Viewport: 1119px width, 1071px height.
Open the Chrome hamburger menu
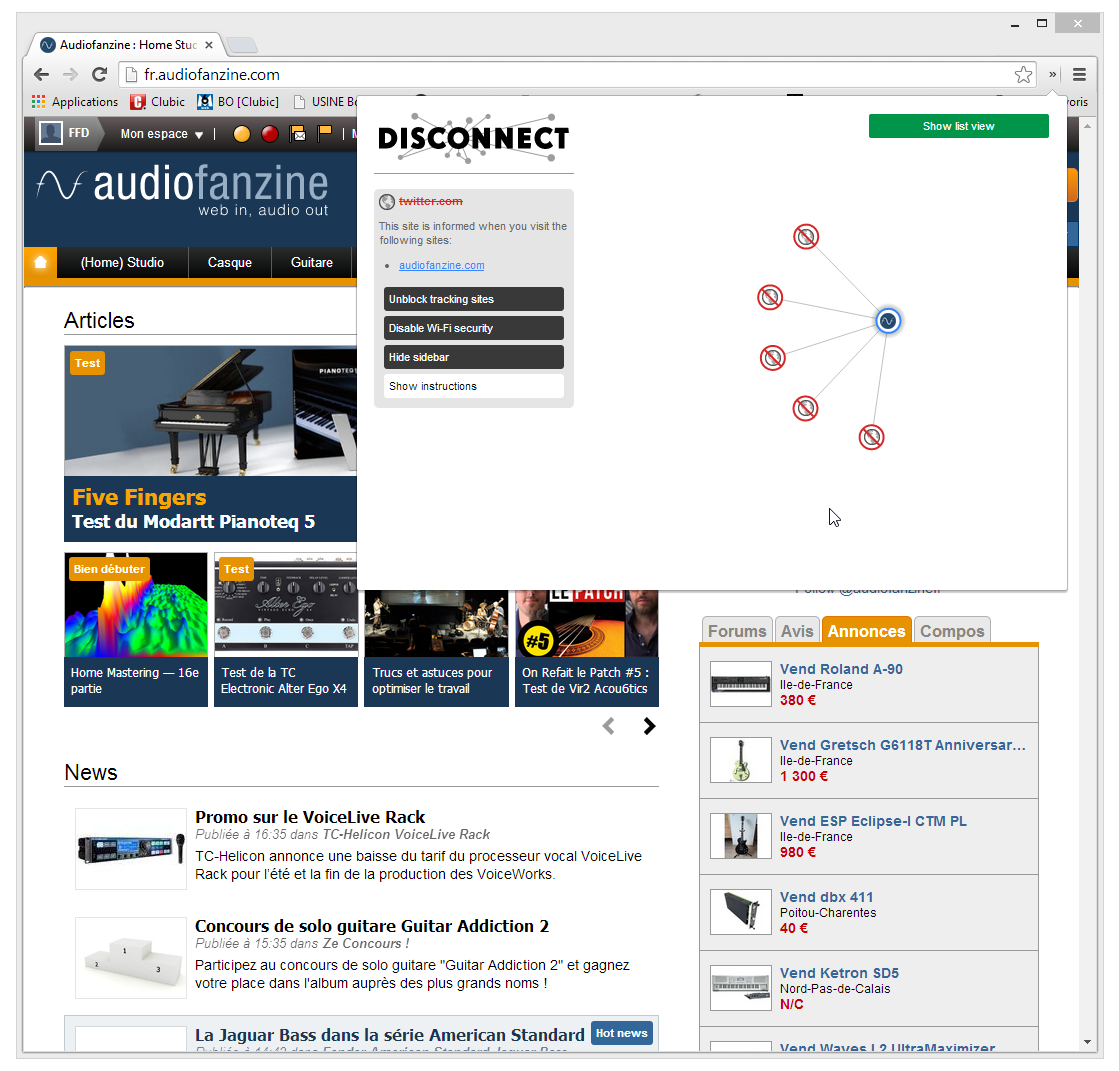(x=1079, y=74)
